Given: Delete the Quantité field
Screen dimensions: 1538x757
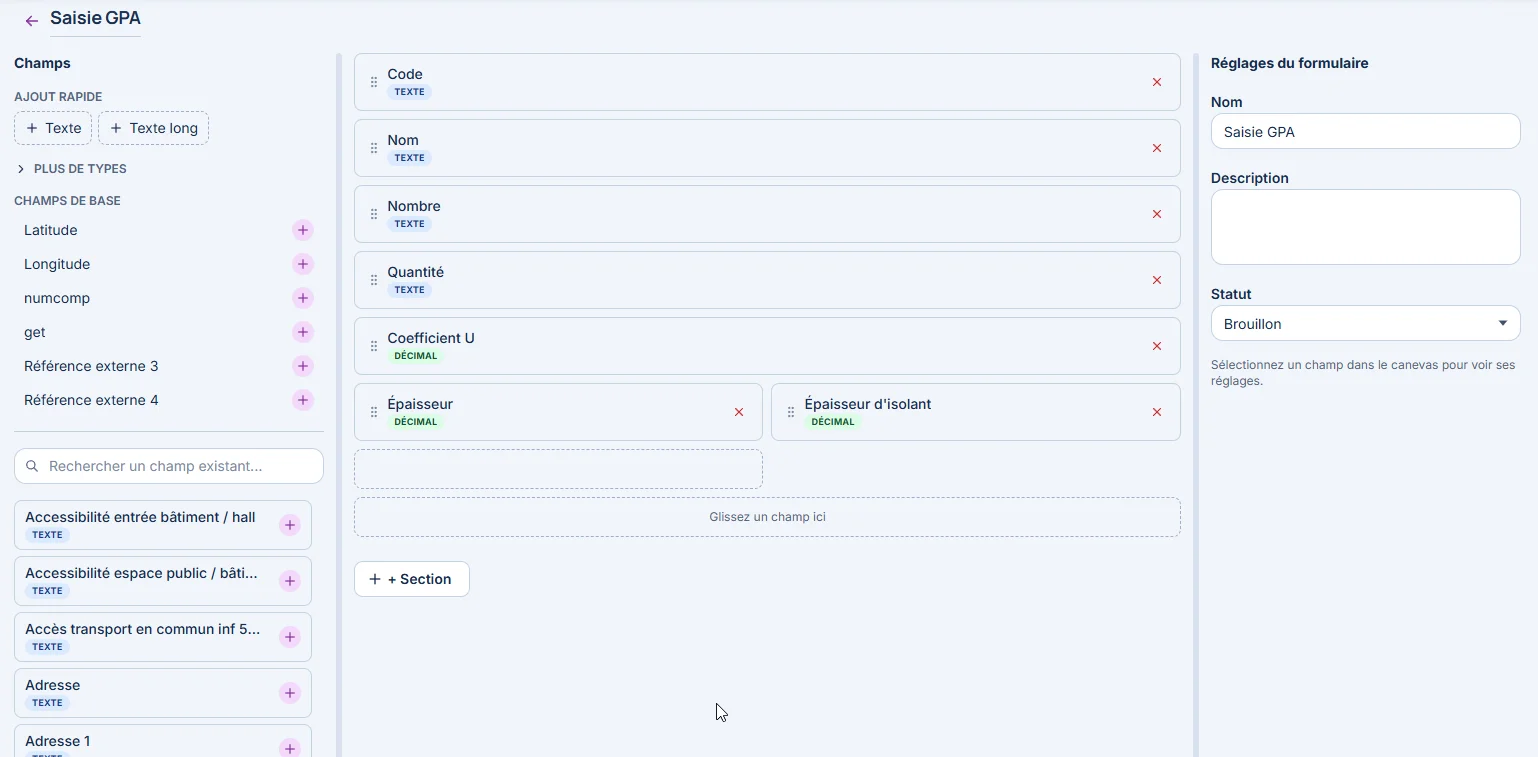Looking at the screenshot, I should (x=1157, y=280).
